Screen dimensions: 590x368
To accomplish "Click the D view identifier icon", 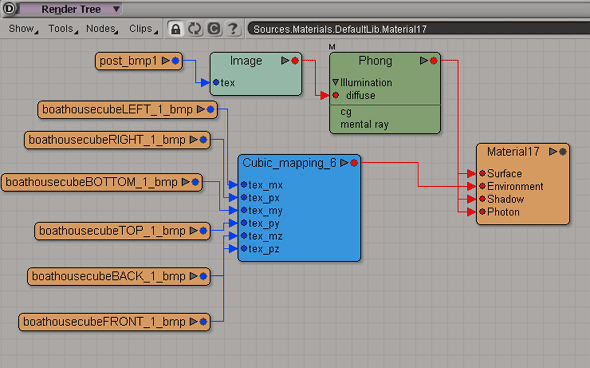I will tap(9, 8).
